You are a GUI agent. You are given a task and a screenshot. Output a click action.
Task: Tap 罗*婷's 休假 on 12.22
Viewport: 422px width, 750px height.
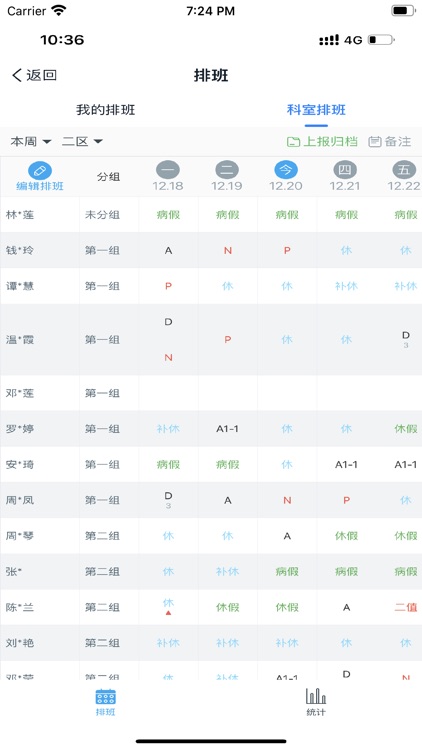click(406, 429)
